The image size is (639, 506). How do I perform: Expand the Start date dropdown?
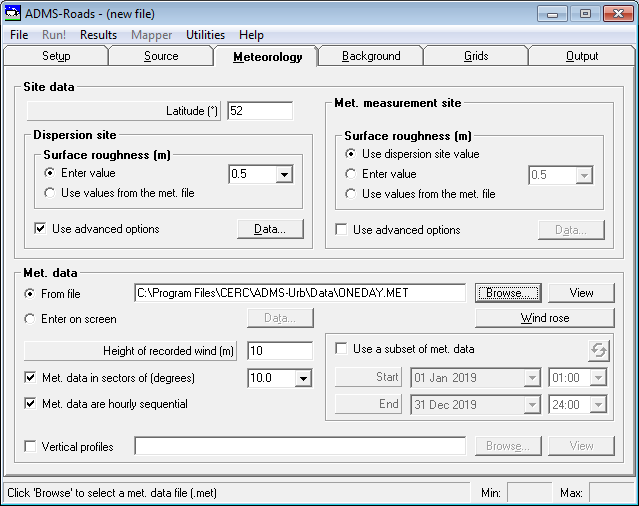point(532,378)
